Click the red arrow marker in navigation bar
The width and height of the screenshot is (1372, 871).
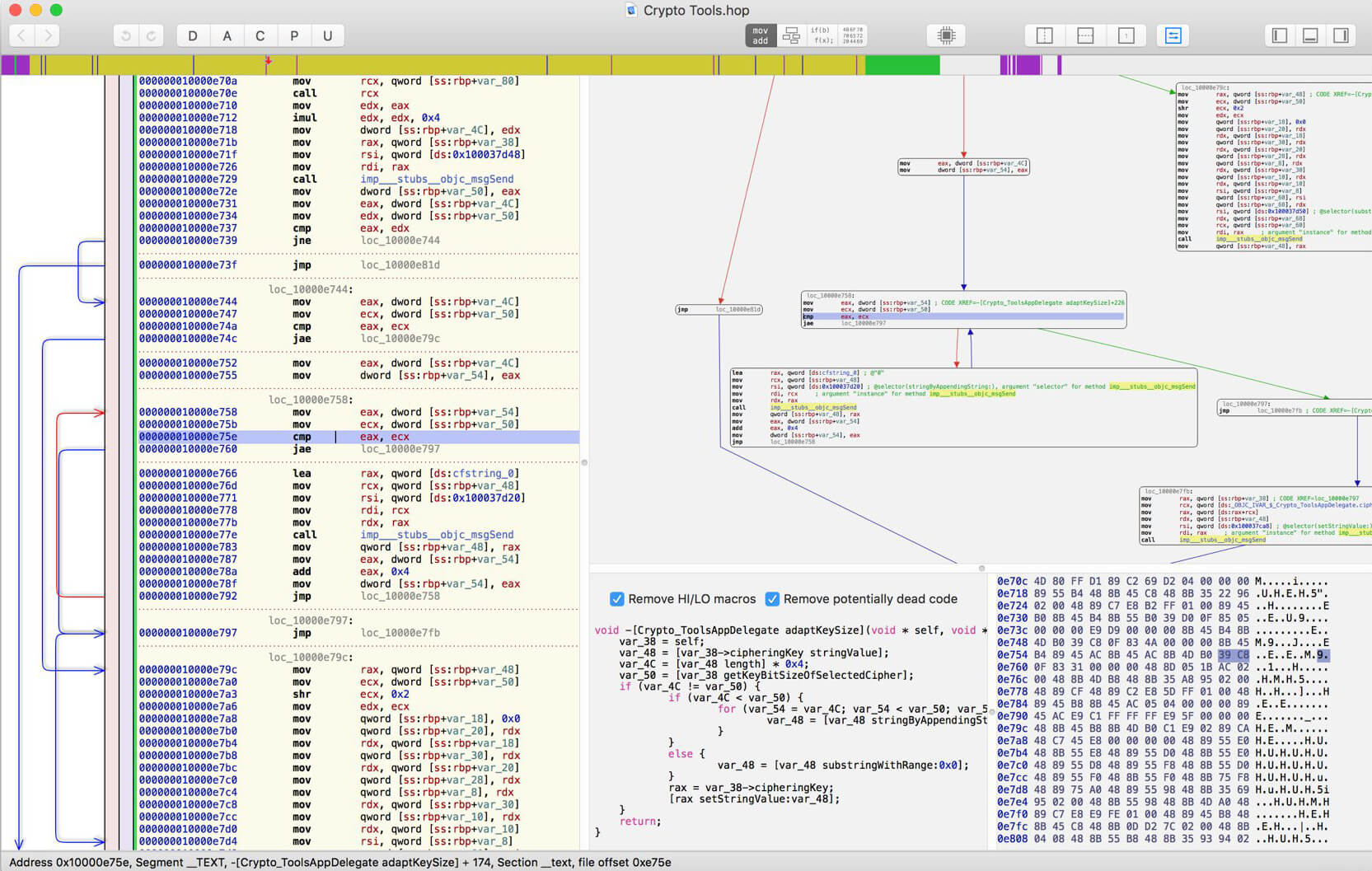(x=268, y=61)
